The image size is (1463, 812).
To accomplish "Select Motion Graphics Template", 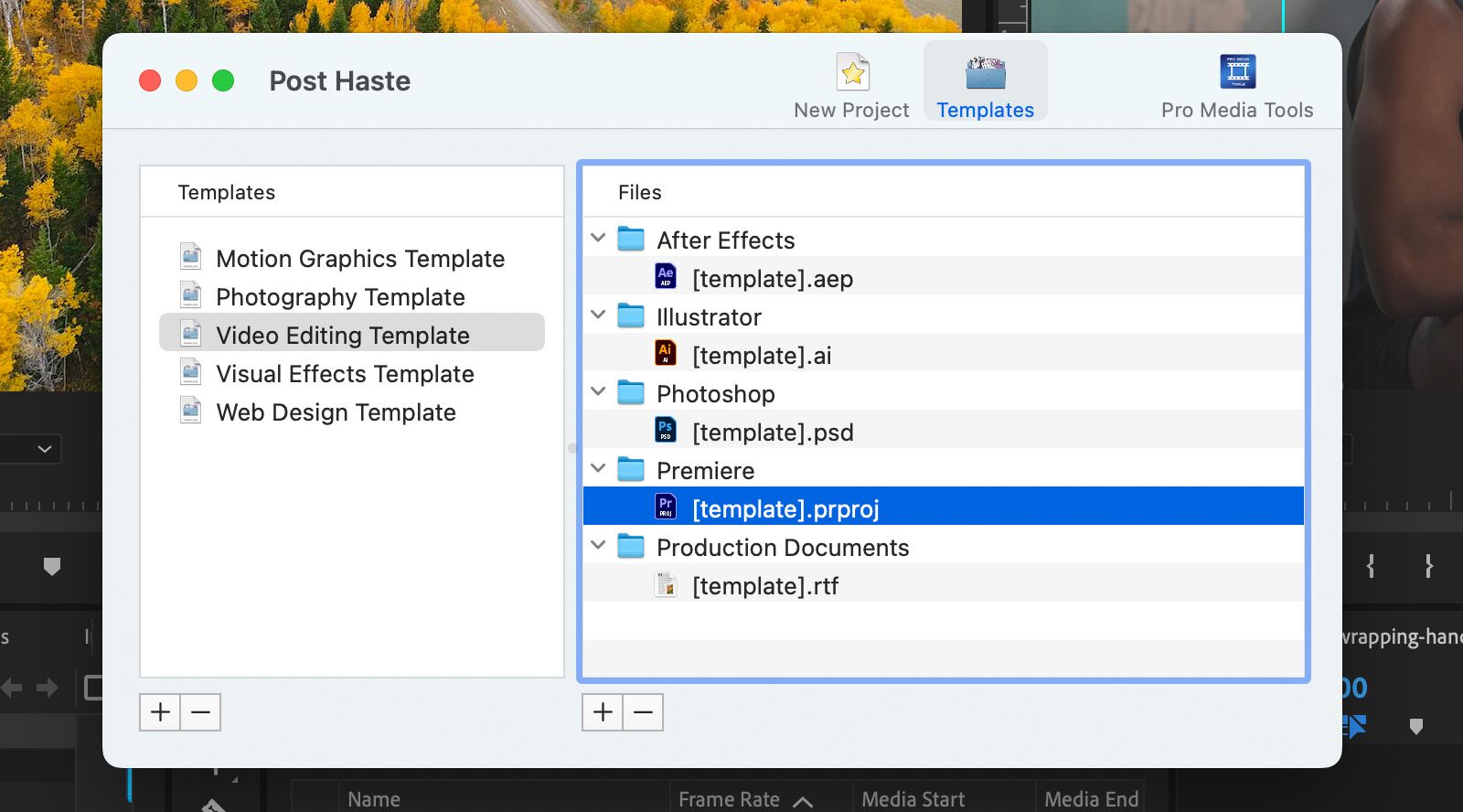I will [x=360, y=259].
